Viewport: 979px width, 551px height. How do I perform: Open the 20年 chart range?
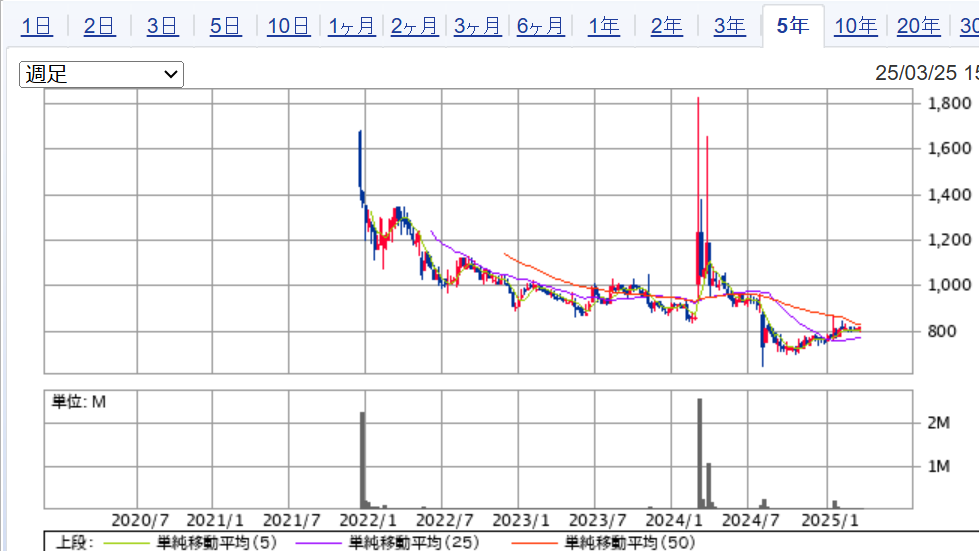click(x=919, y=26)
